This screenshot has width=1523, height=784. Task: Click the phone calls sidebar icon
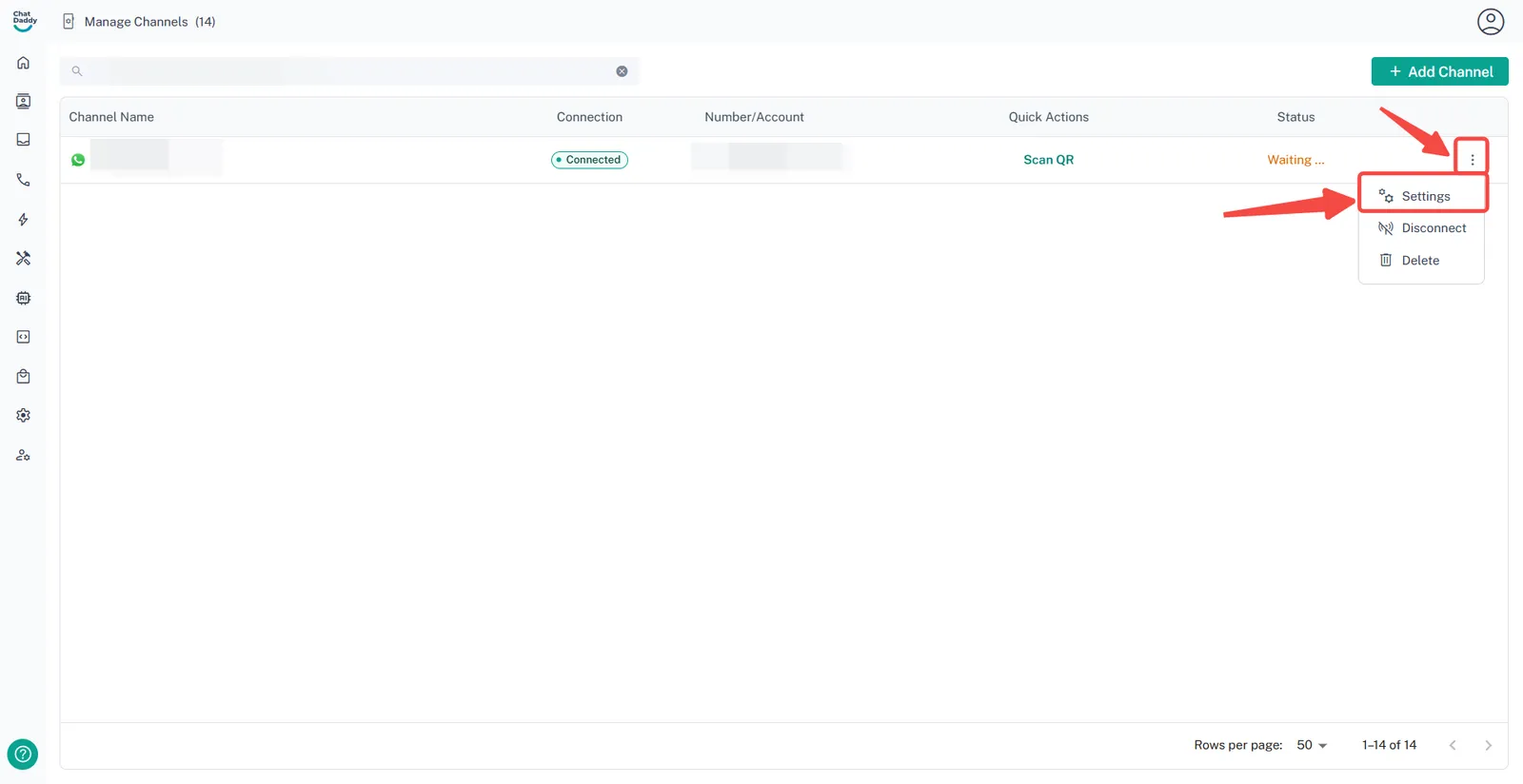23,180
